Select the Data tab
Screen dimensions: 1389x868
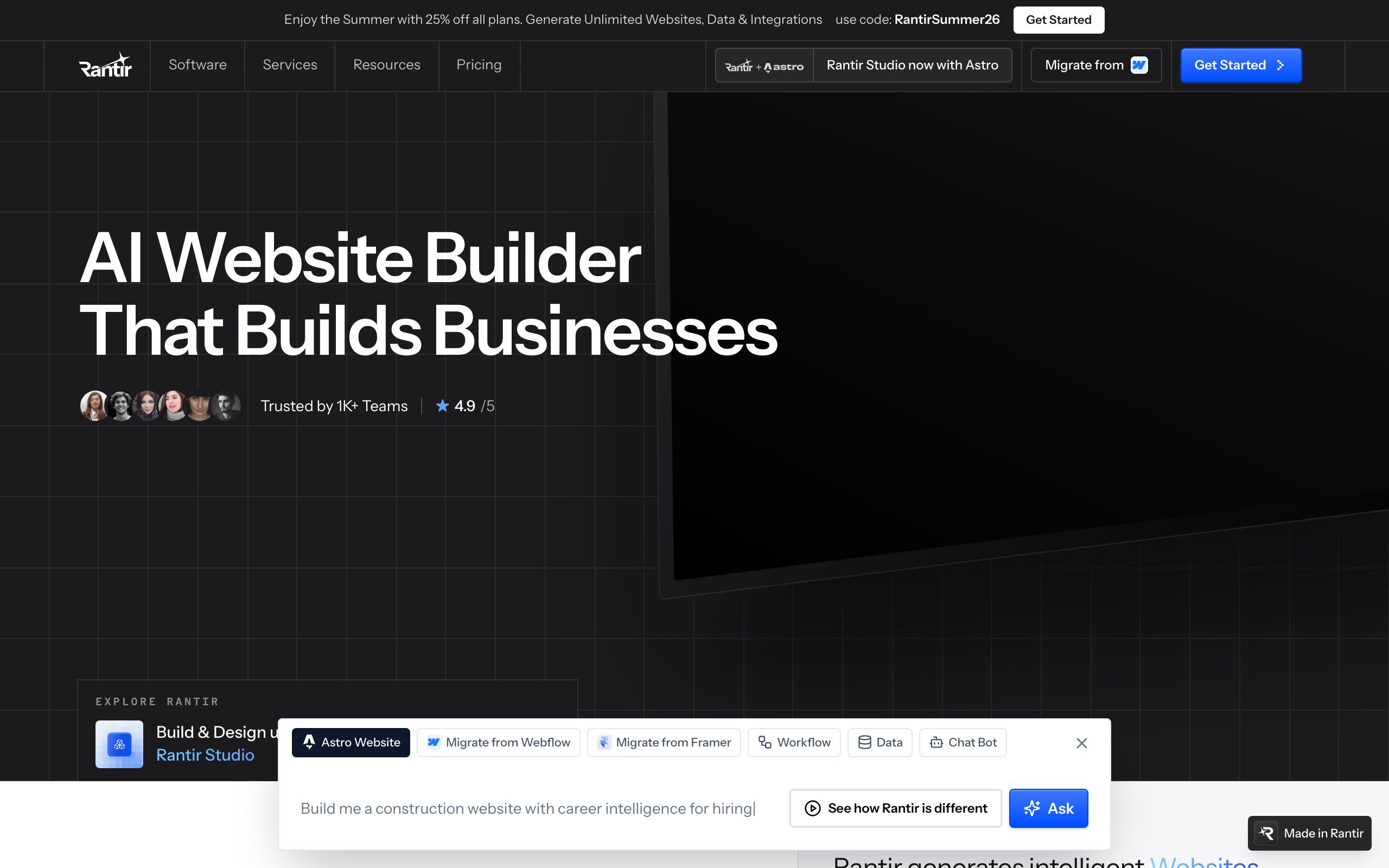click(x=880, y=743)
